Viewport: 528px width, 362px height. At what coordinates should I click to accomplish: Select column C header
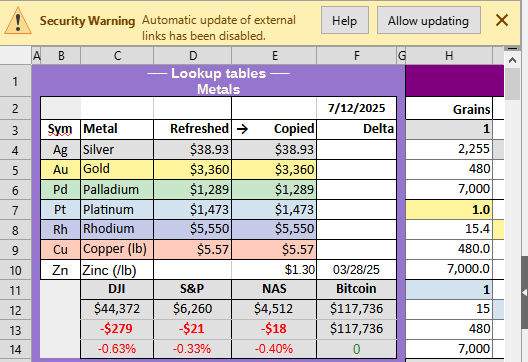coord(117,56)
